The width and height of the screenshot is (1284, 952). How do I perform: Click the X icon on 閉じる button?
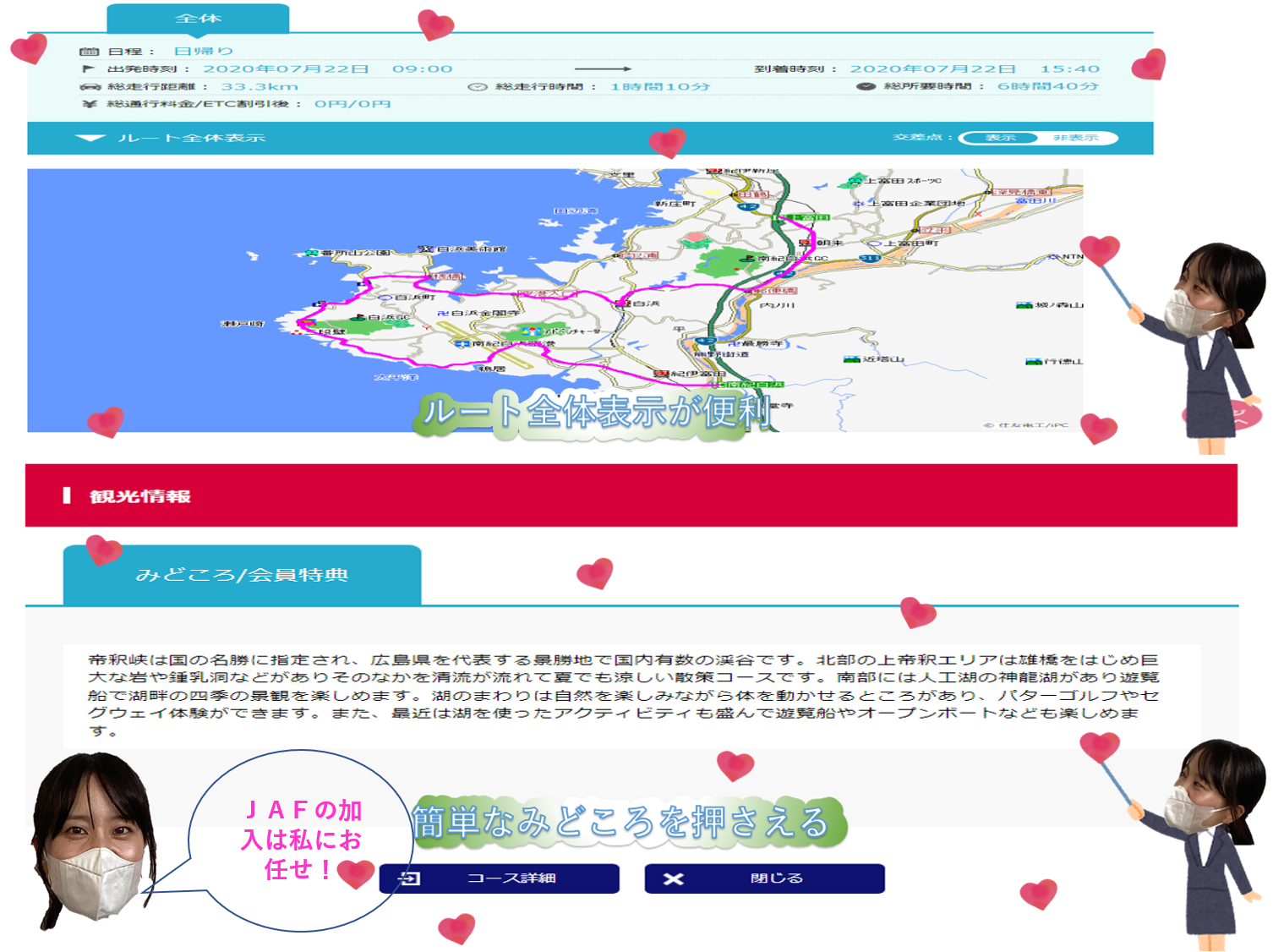[673, 879]
